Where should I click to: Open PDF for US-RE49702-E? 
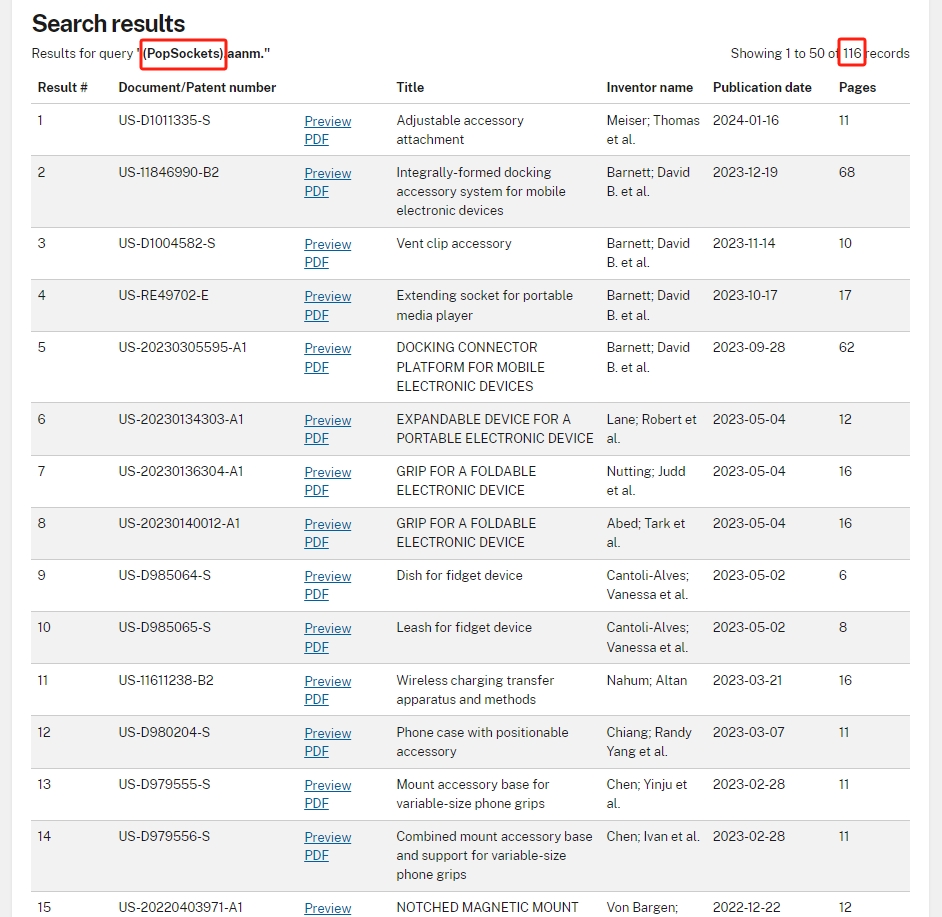pos(317,315)
